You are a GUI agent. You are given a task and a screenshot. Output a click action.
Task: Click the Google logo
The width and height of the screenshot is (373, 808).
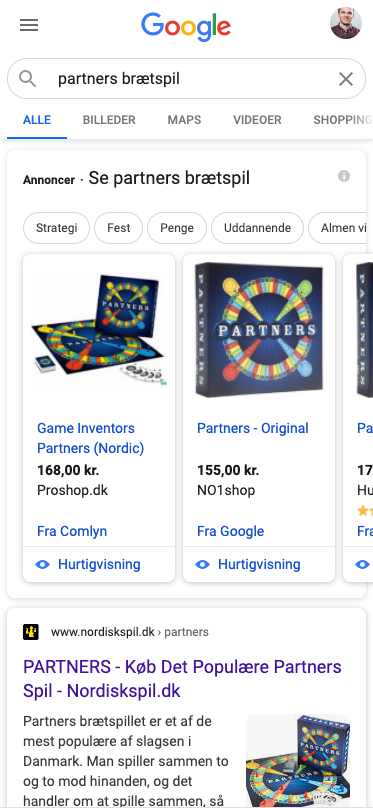click(186, 27)
